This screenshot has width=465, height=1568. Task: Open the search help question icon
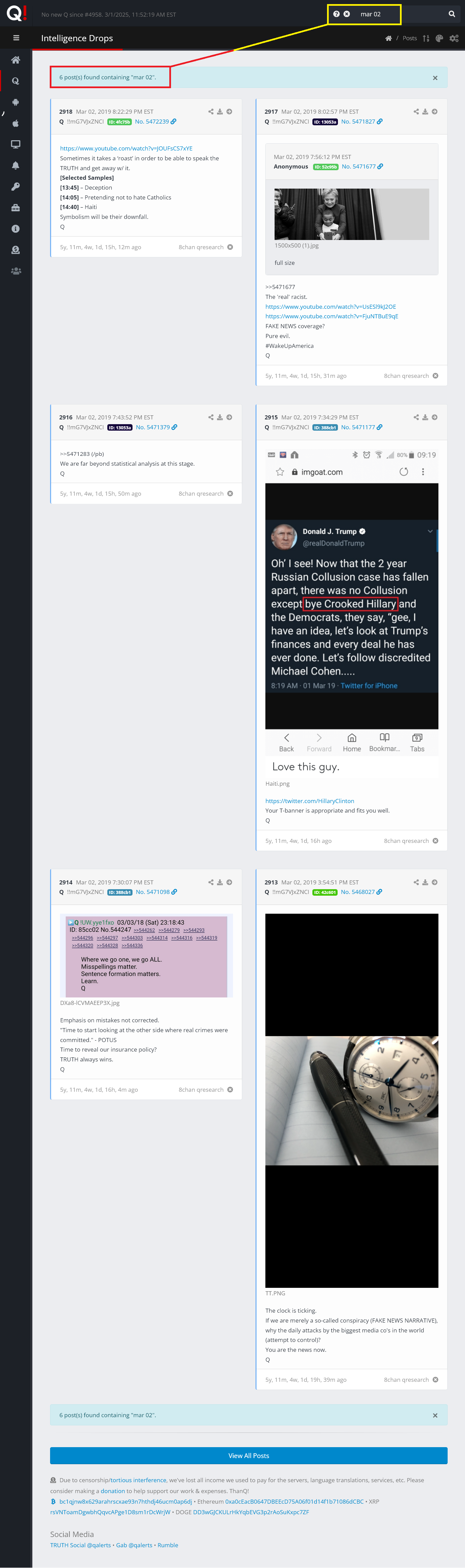tap(337, 14)
